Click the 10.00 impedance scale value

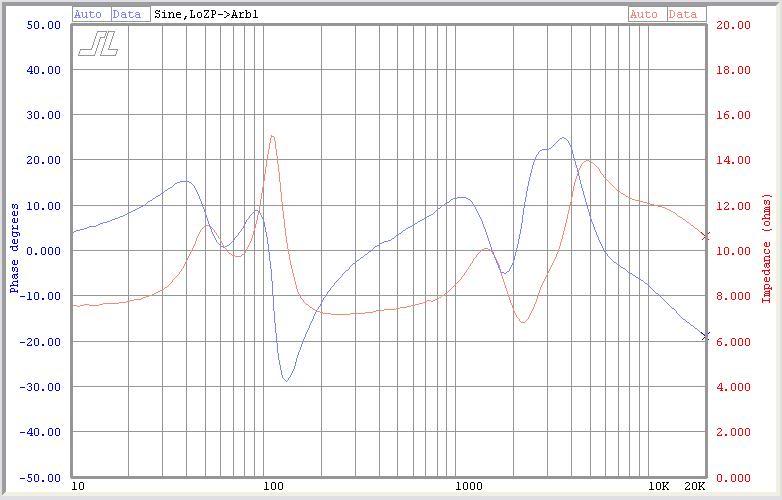coord(733,251)
